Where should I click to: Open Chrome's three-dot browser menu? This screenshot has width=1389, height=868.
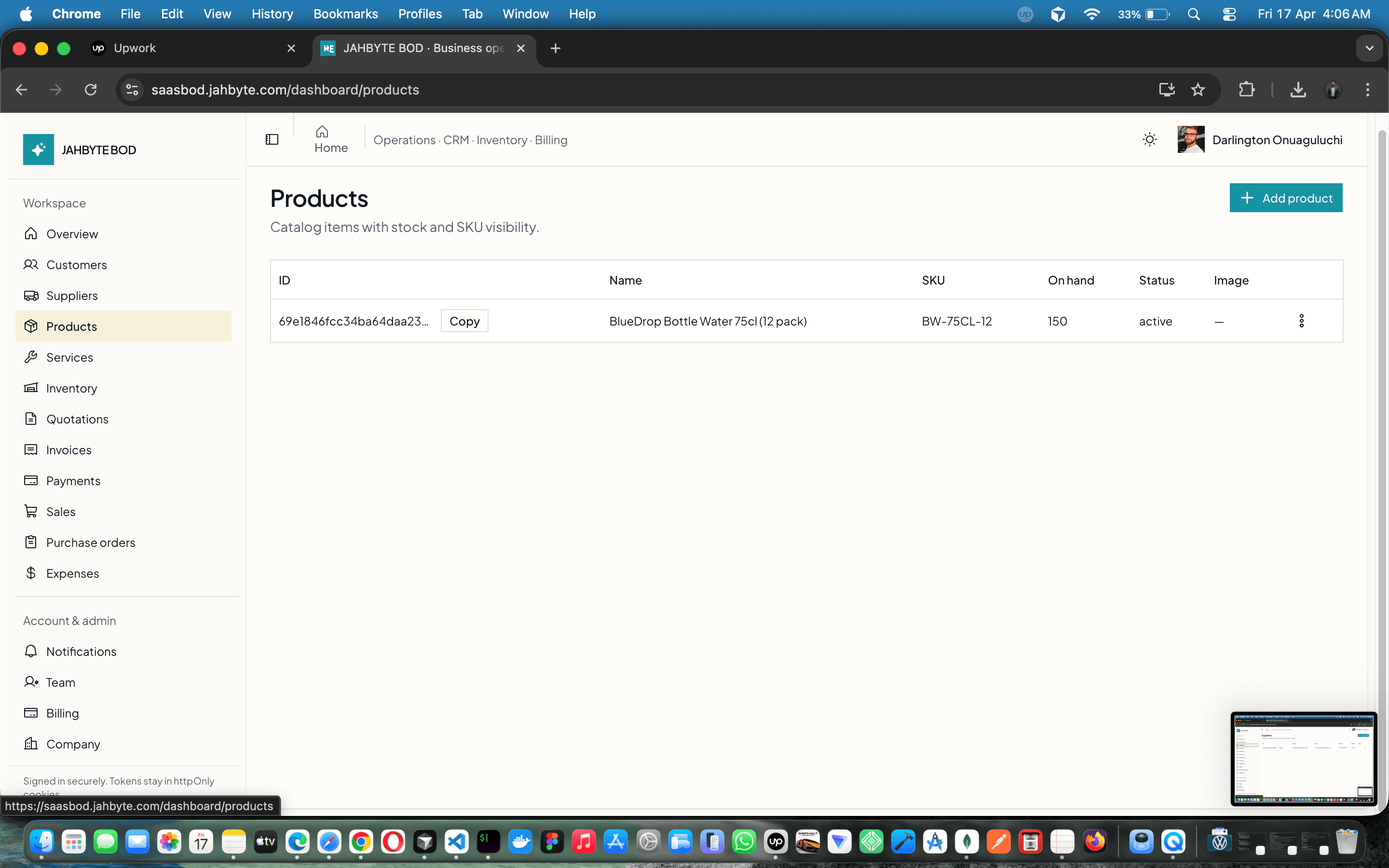1368,90
